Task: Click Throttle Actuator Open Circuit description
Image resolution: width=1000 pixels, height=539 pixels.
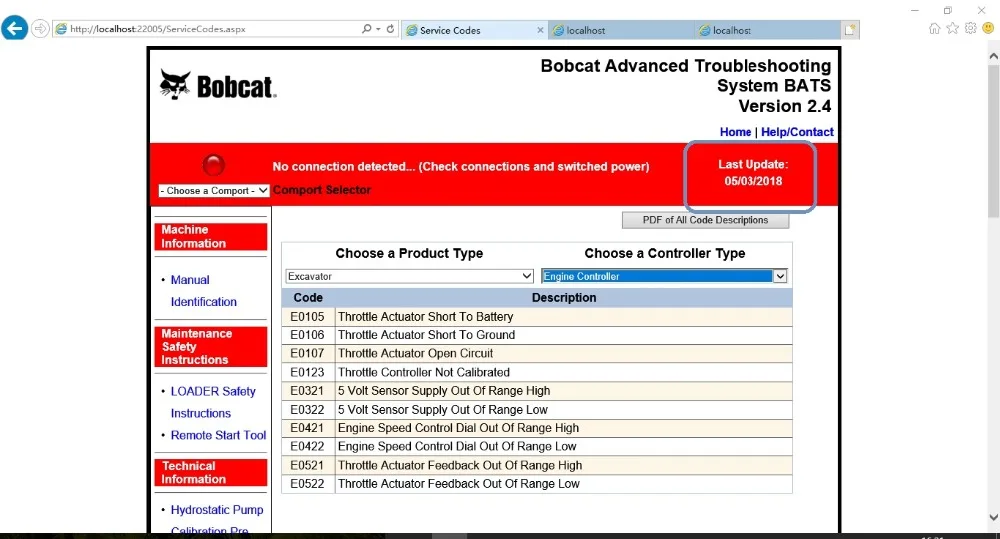Action: point(415,353)
